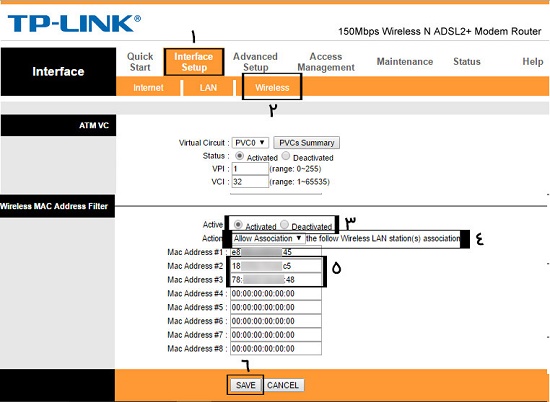This screenshot has width=550, height=402.
Task: Click the Mac Address #3 field
Action: click(276, 280)
